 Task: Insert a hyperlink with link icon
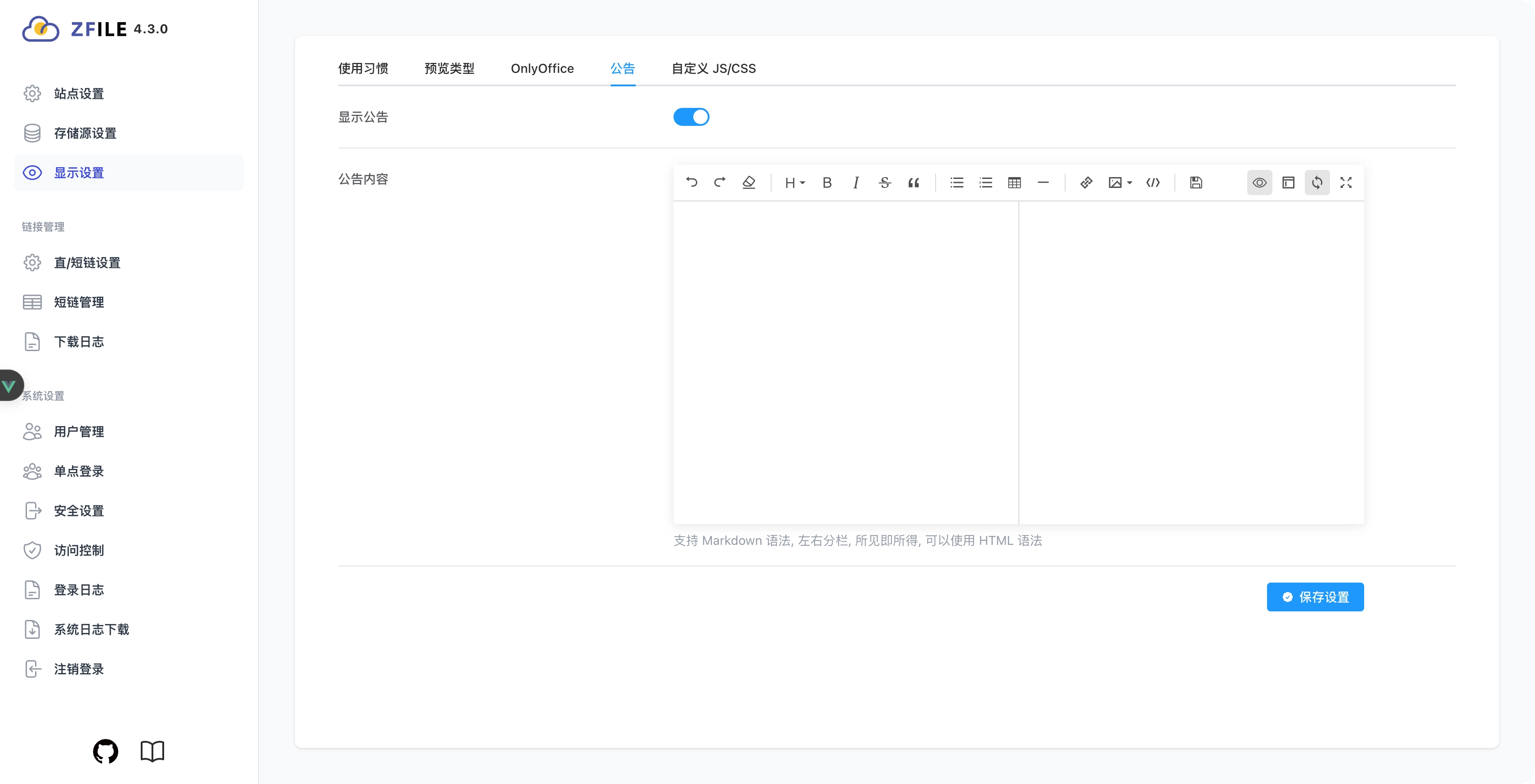click(x=1086, y=183)
